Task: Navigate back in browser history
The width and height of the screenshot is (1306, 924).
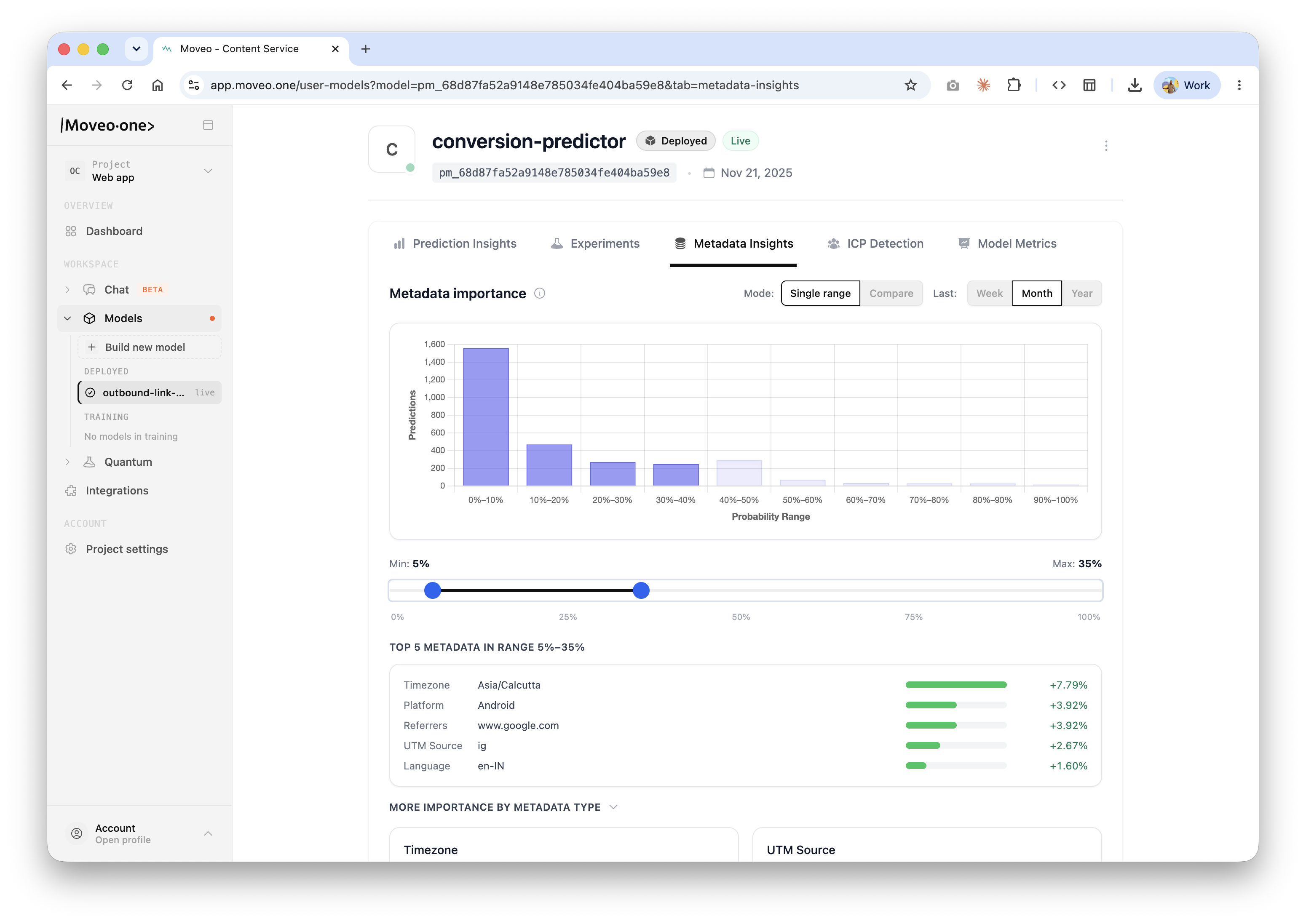Action: 67,85
